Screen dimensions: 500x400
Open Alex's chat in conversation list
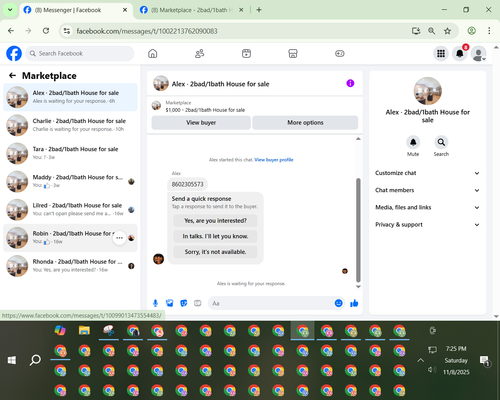(70, 97)
